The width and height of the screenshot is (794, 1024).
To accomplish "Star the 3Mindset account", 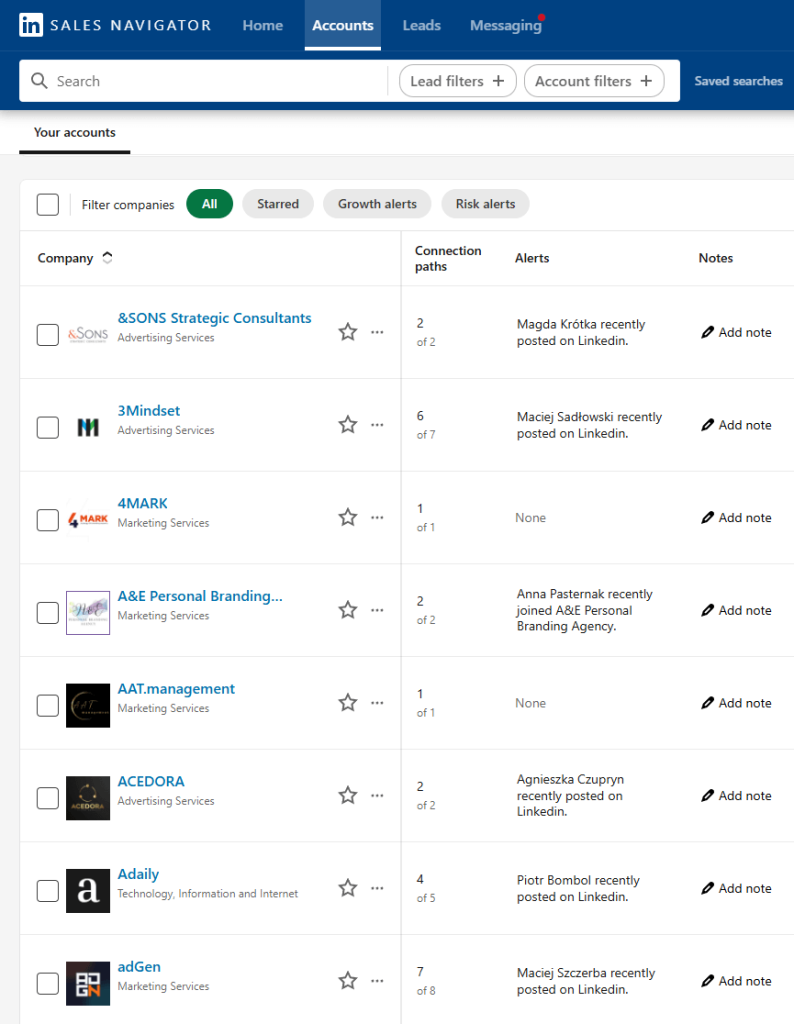I will click(347, 424).
